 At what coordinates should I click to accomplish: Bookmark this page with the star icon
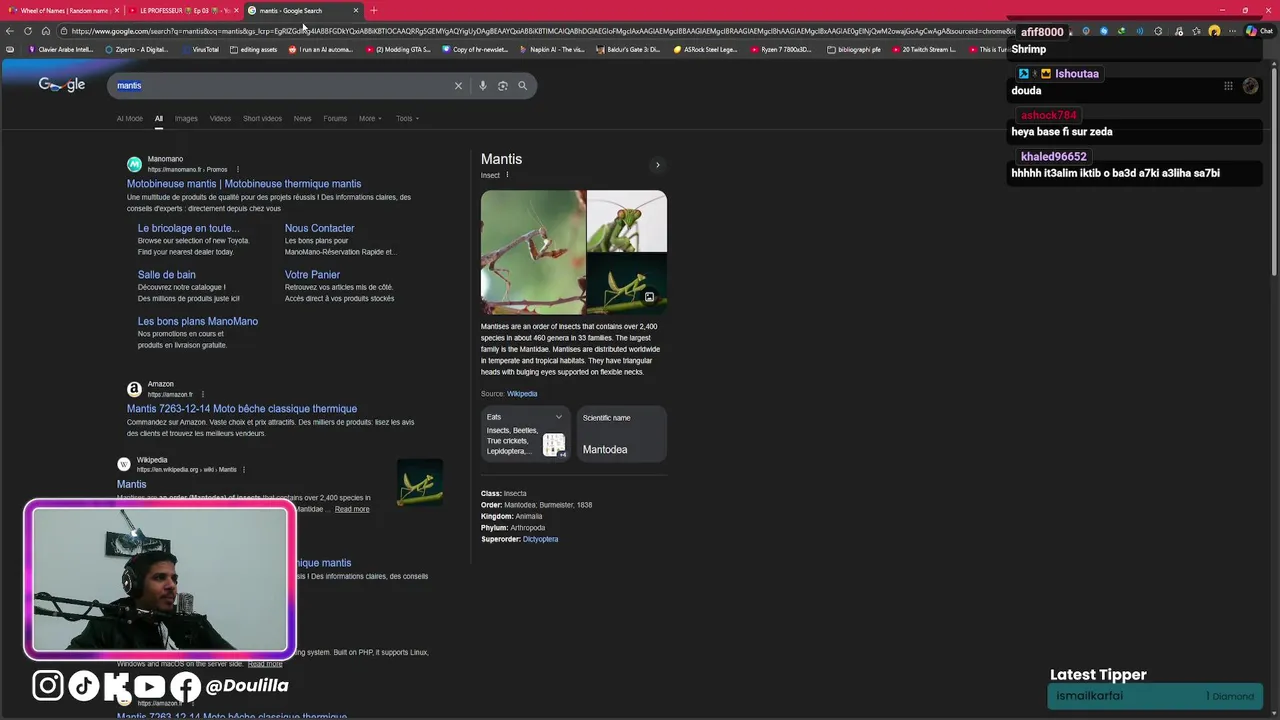click(1196, 31)
